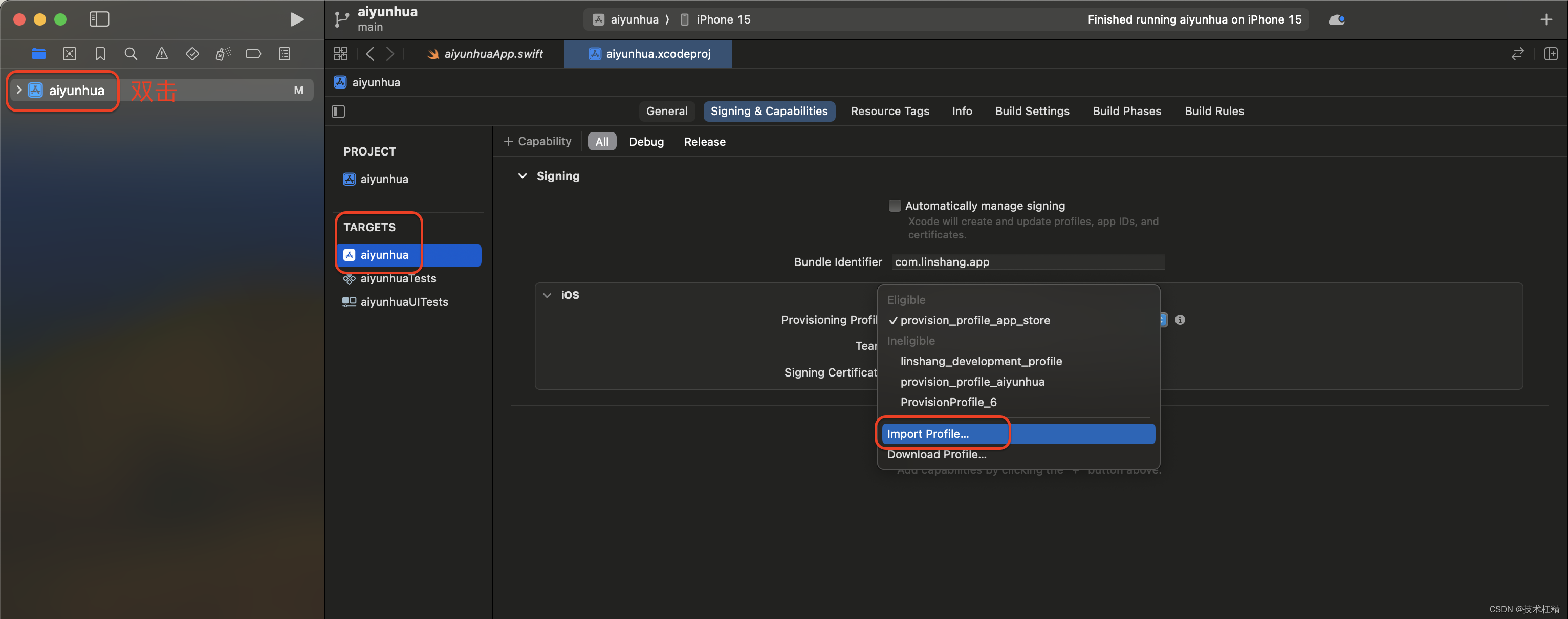Select Signing & Capabilities tab
The image size is (1568, 619).
pos(769,112)
